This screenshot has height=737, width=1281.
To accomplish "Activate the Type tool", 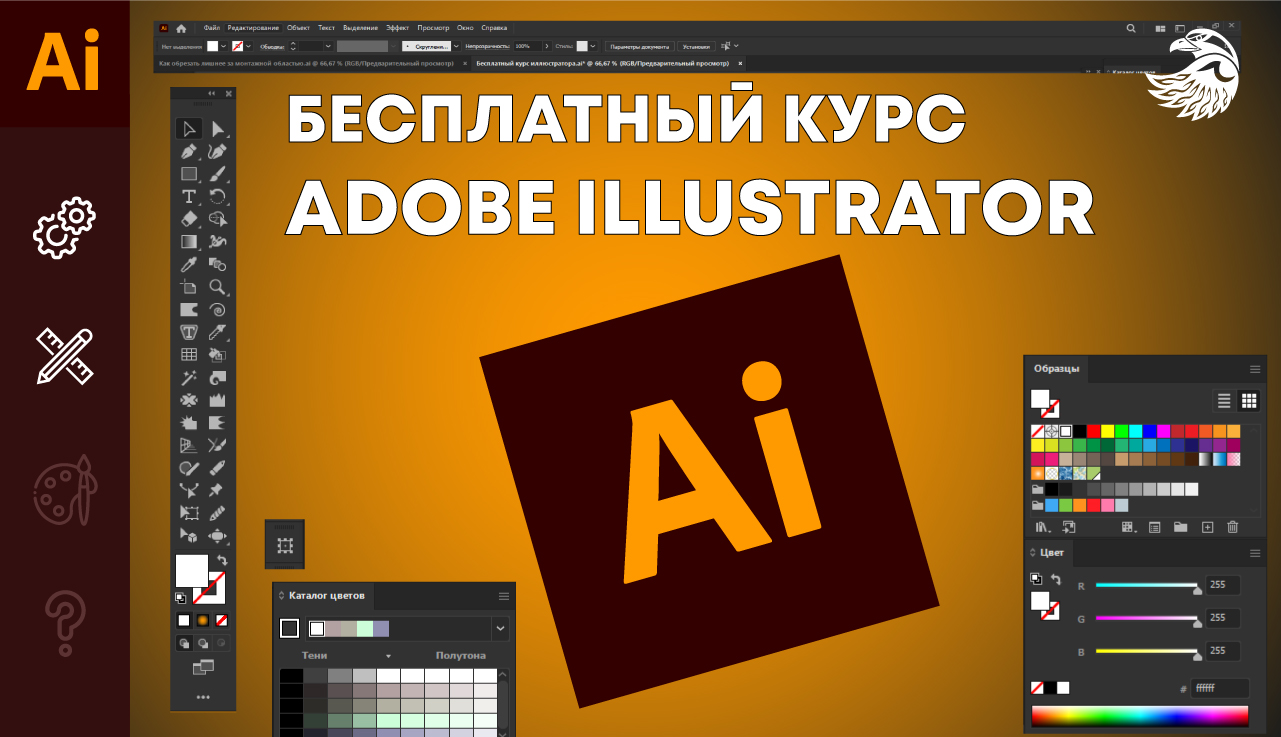I will point(188,196).
